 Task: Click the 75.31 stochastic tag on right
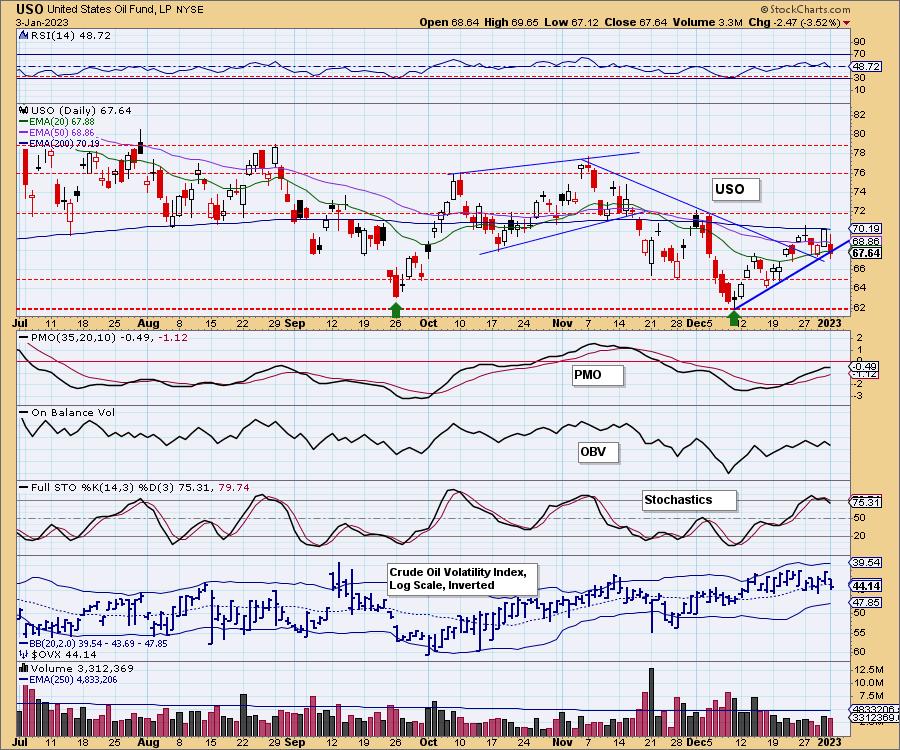[x=866, y=502]
